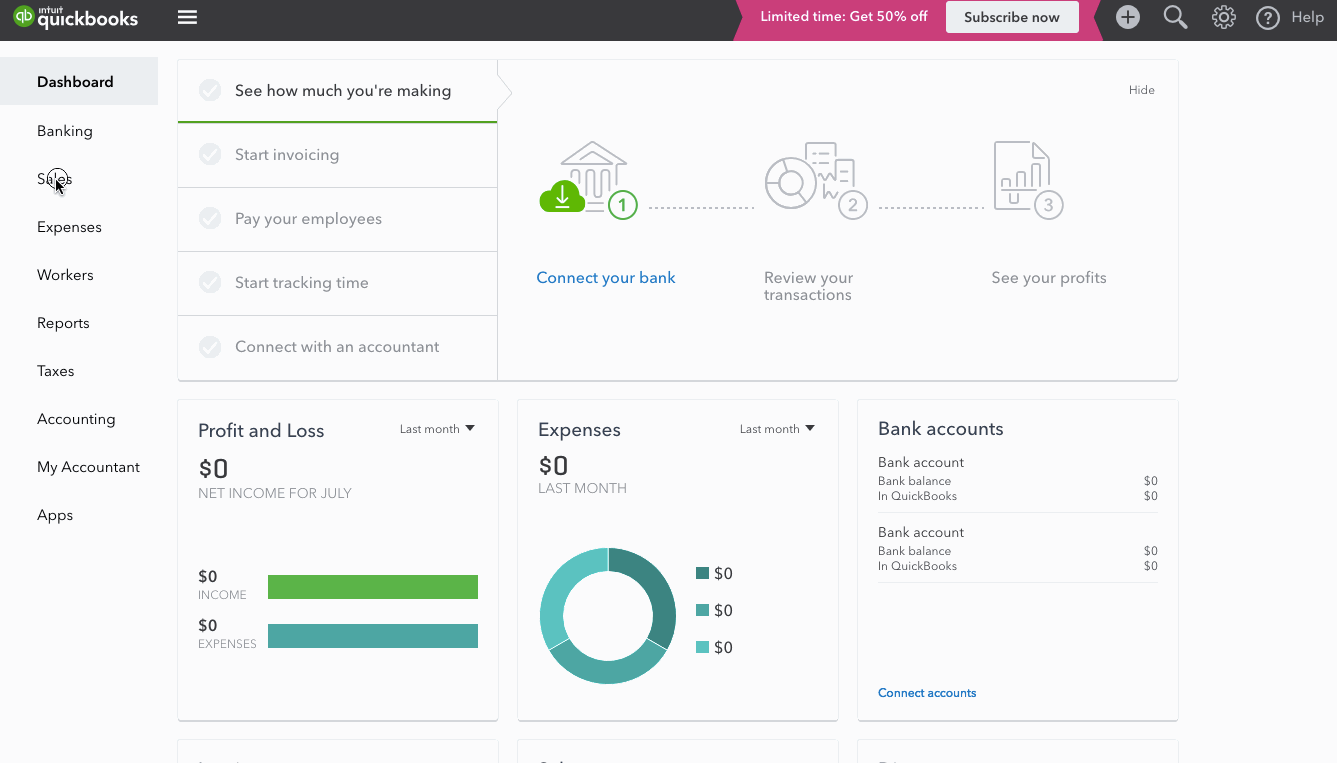Select Connect with an accountant step
Viewport: 1337px width, 763px height.
pos(337,347)
